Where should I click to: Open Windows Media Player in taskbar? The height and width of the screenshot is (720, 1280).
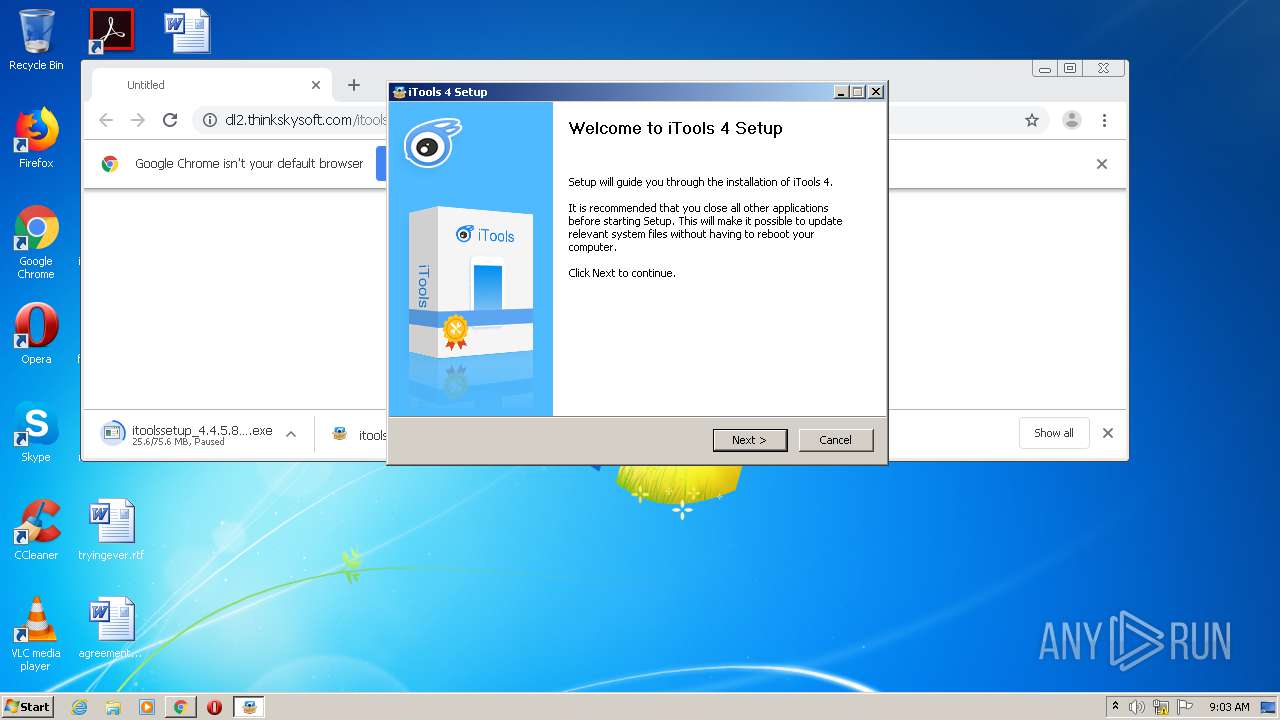(x=147, y=707)
